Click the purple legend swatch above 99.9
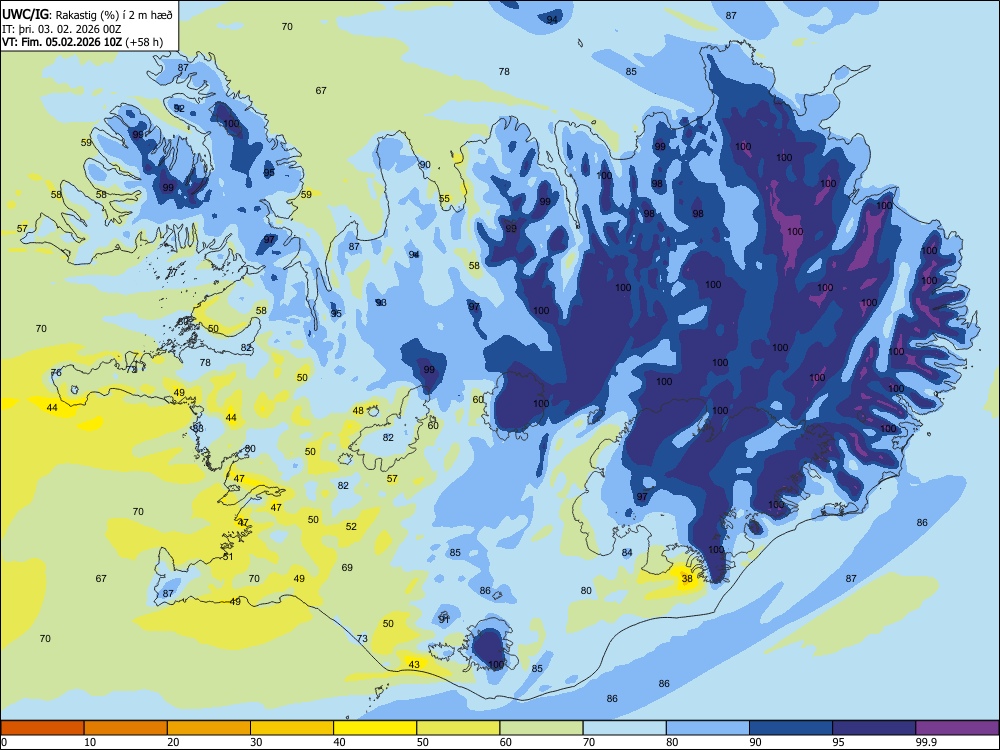Viewport: 1000px width, 750px height. [957, 728]
